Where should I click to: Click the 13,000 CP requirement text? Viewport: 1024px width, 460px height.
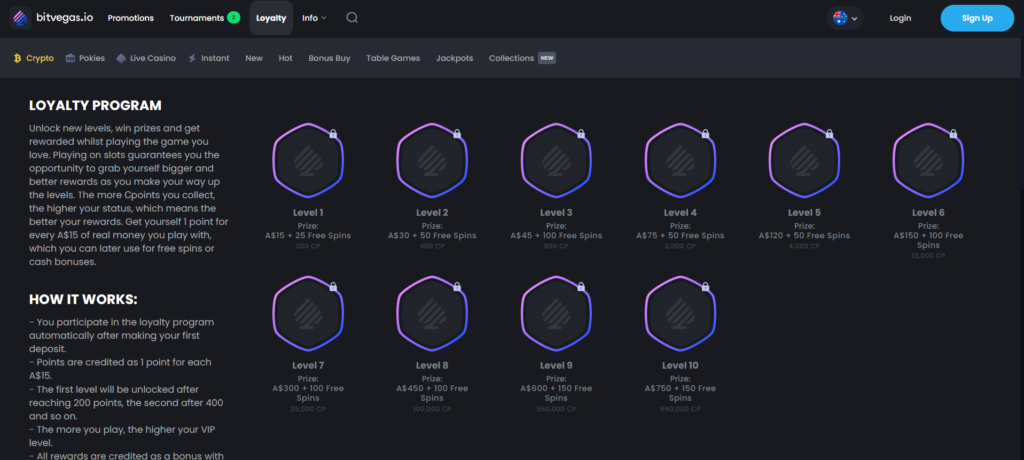pyautogui.click(x=928, y=256)
